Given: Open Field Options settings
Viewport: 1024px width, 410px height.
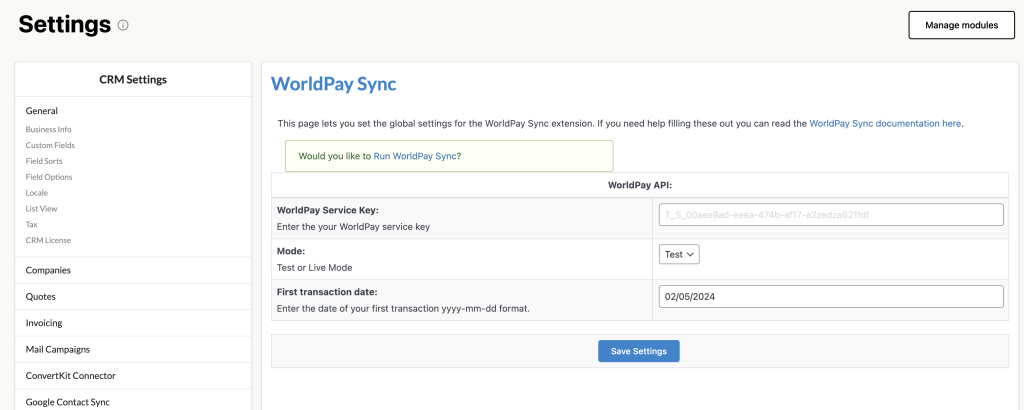Looking at the screenshot, I should [49, 177].
